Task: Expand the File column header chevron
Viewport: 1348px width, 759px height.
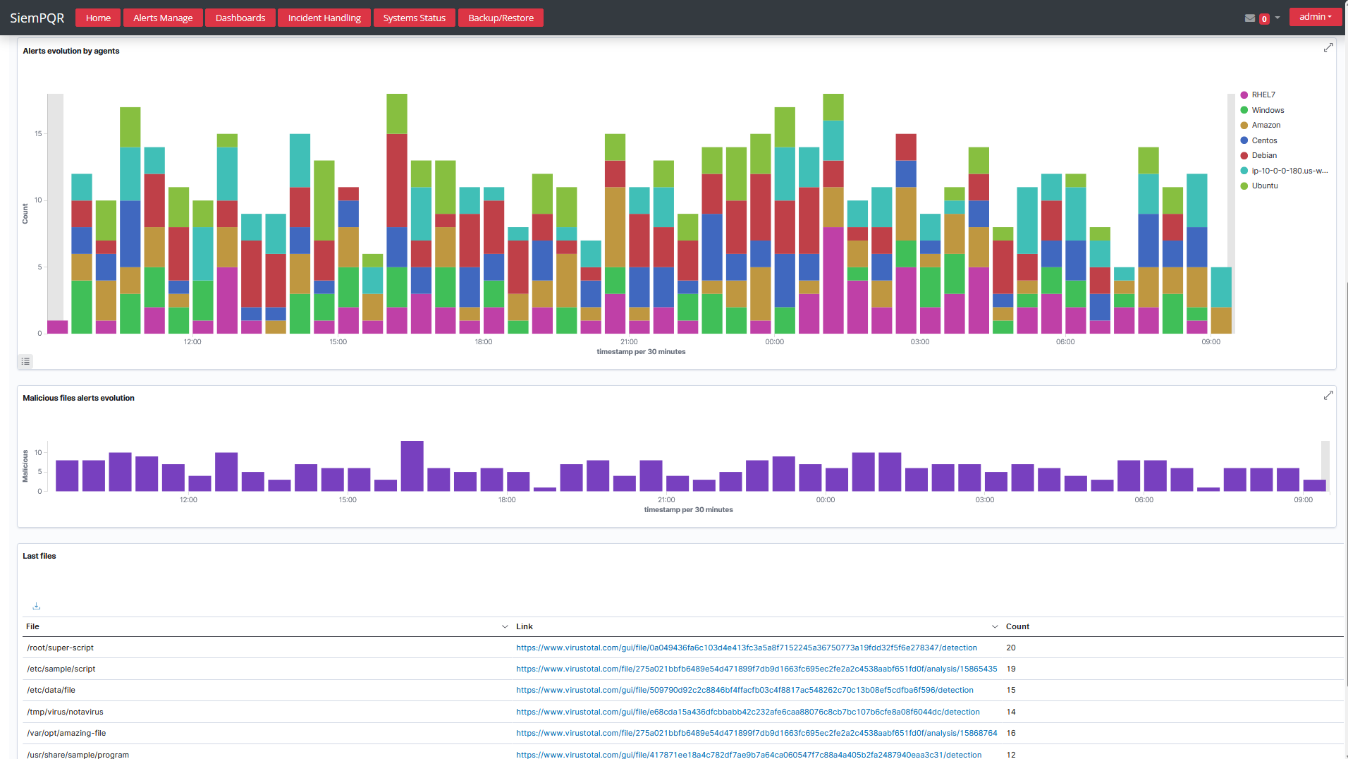Action: pos(504,627)
